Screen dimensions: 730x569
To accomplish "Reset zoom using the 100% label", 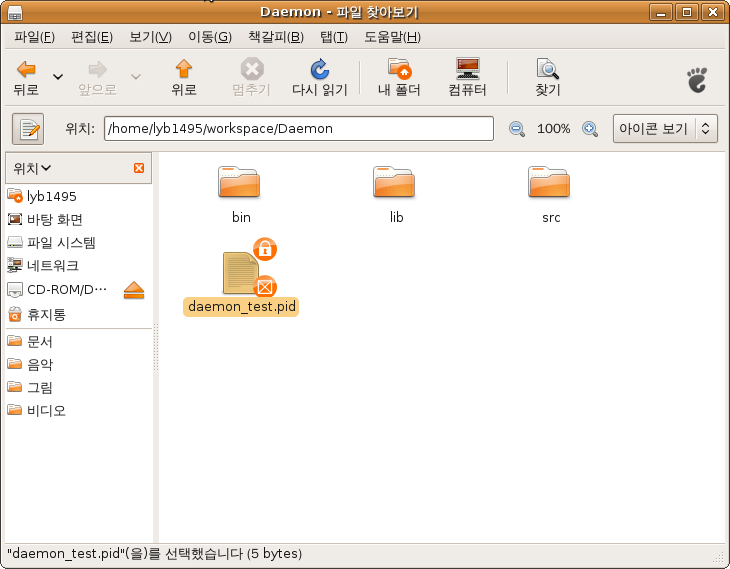I will (x=553, y=129).
